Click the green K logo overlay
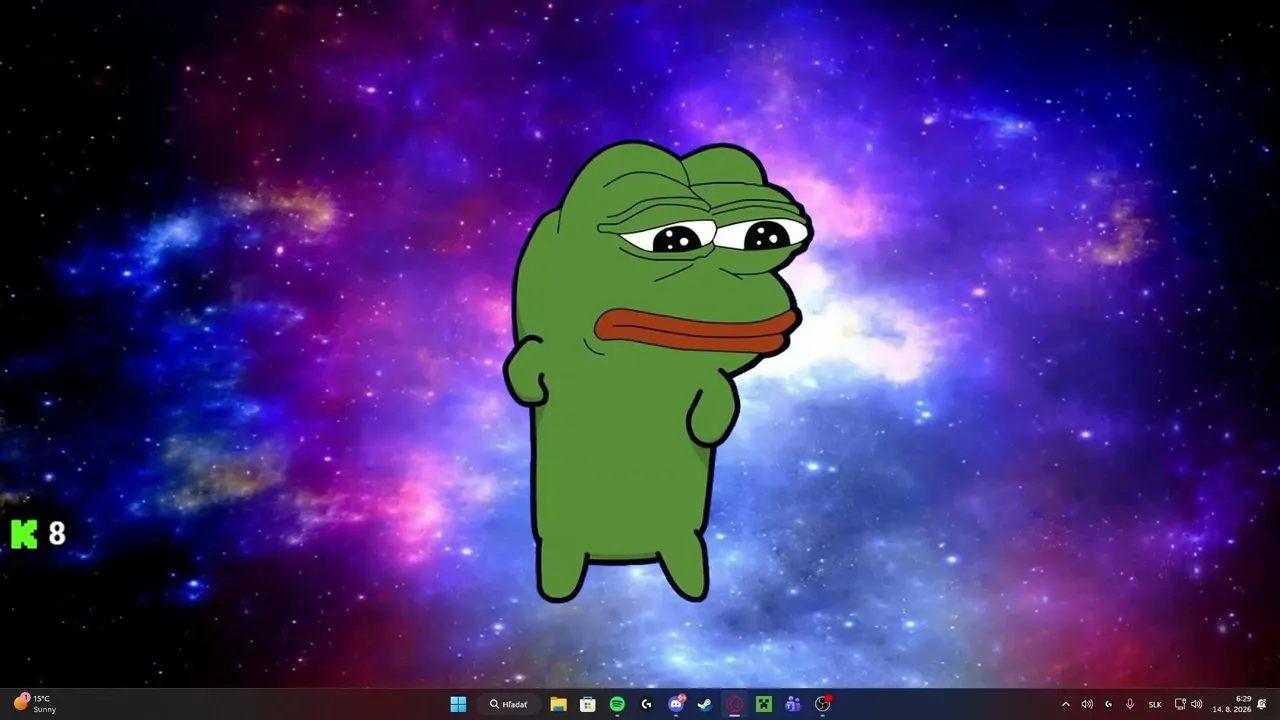Image resolution: width=1280 pixels, height=720 pixels. pos(24,534)
